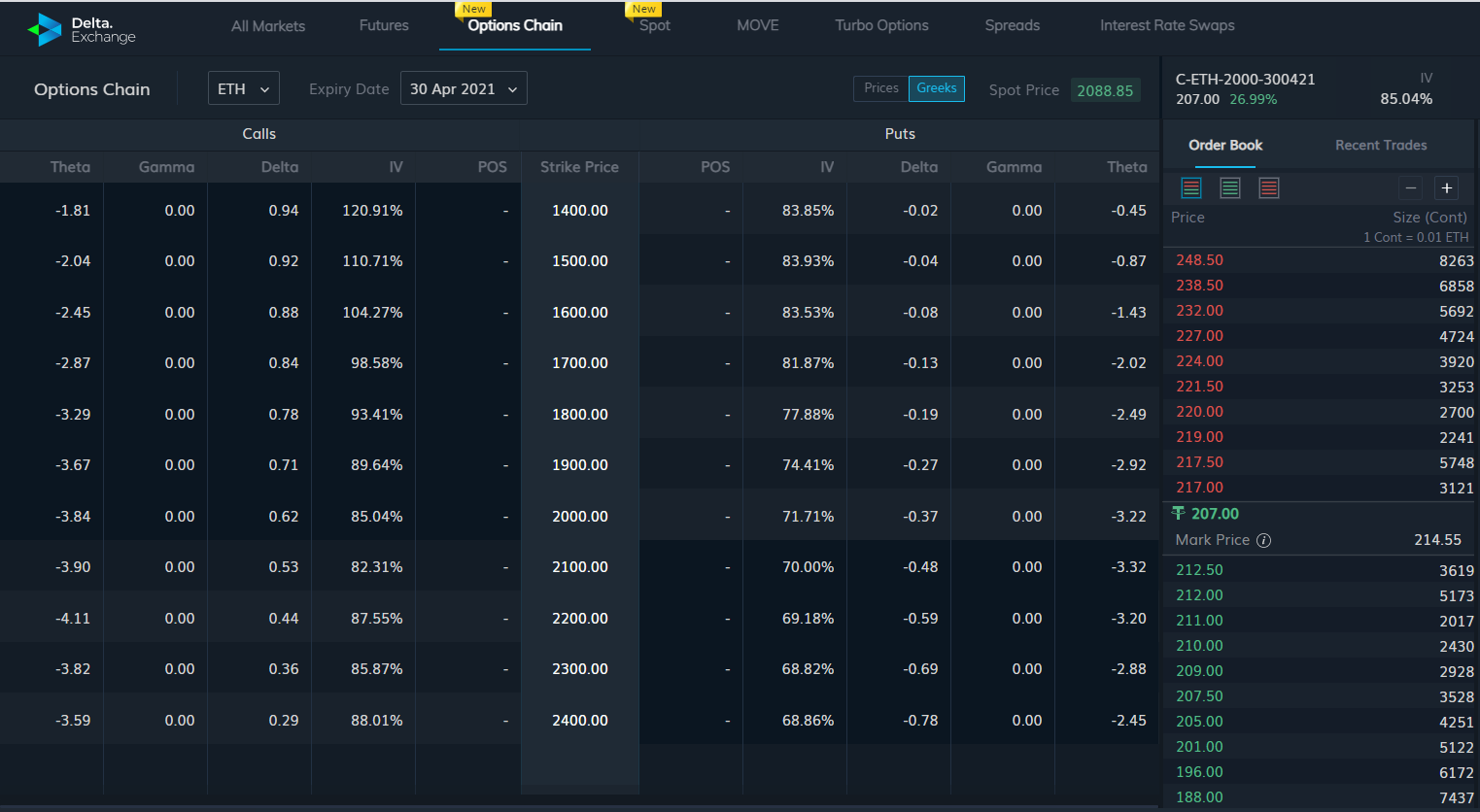Click ask price 217.00 in the order book
1480x812 pixels.
pyautogui.click(x=1198, y=487)
